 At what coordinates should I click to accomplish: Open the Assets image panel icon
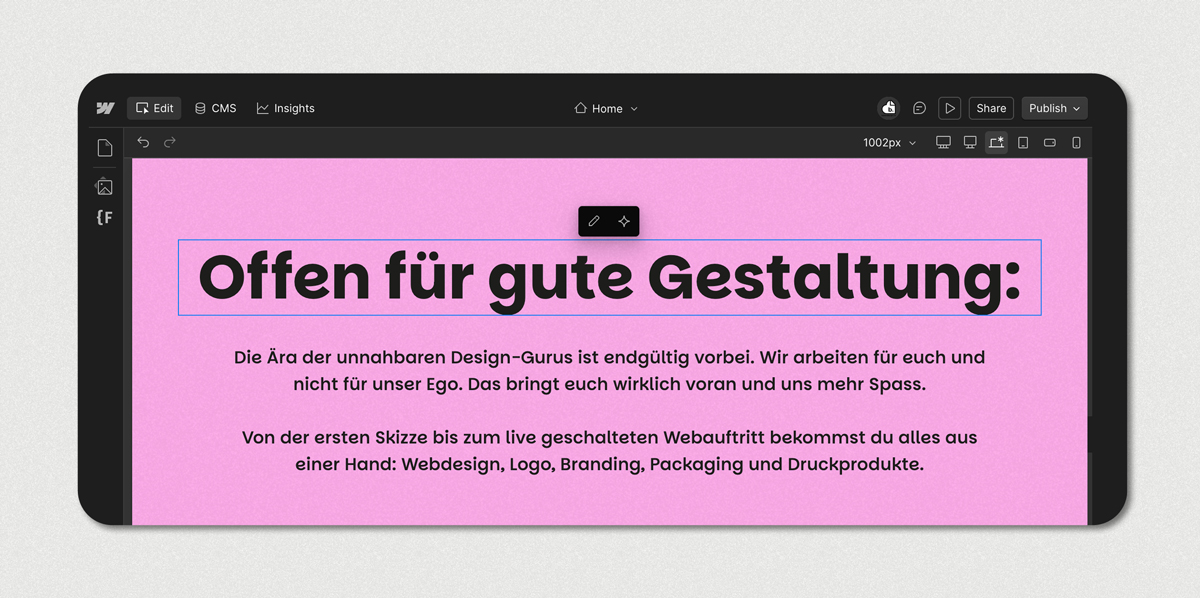tap(105, 186)
